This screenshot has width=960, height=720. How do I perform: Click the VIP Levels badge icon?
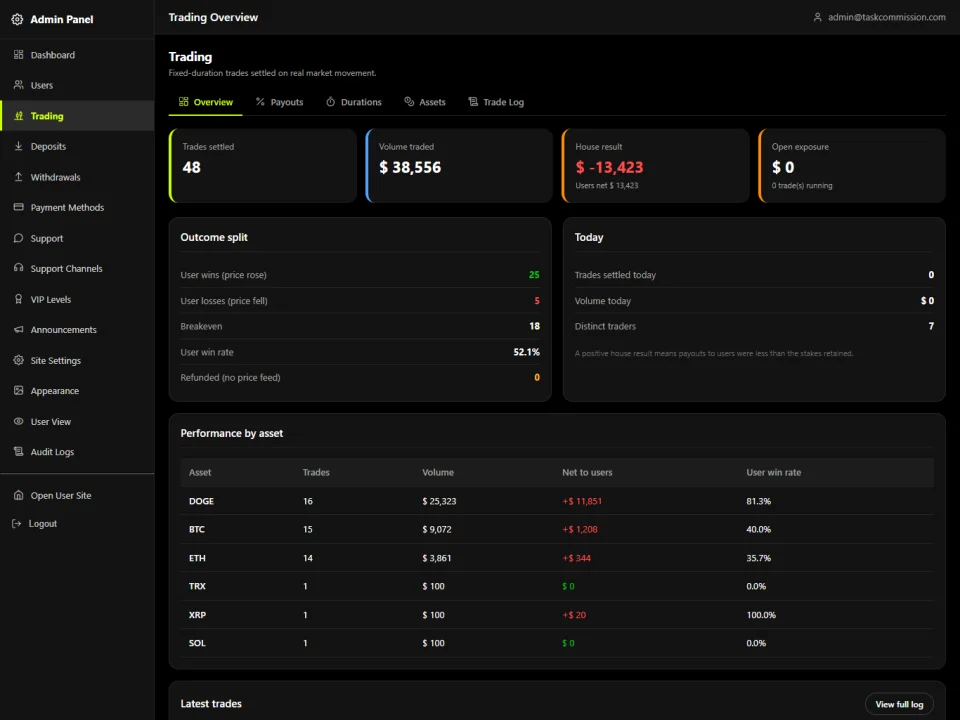tap(18, 299)
